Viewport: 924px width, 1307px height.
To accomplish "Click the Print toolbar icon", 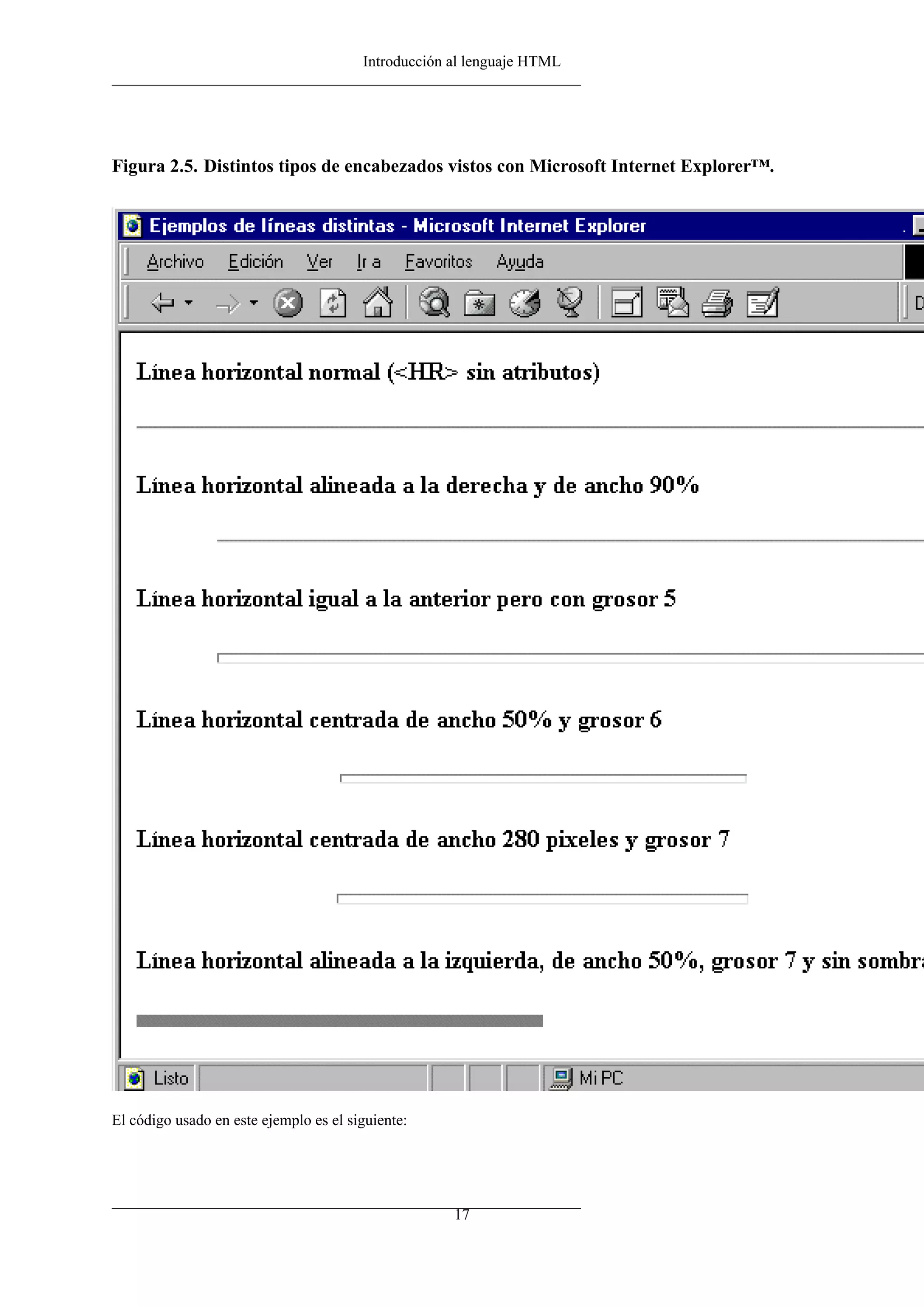I will [x=717, y=303].
